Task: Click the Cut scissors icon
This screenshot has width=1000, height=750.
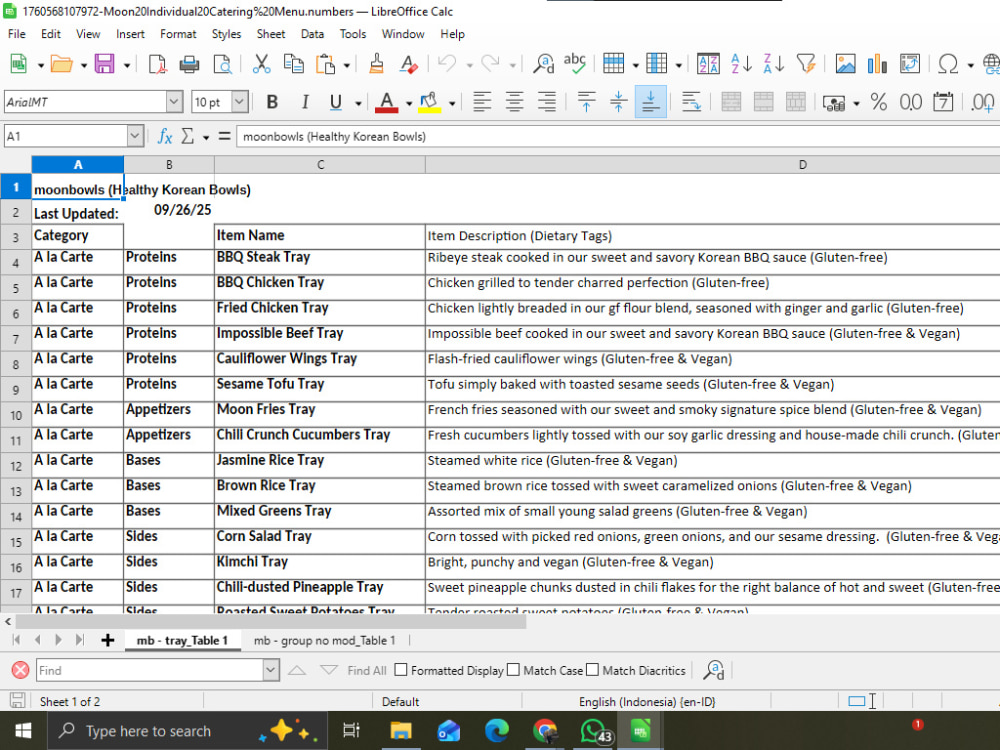Action: [x=261, y=64]
